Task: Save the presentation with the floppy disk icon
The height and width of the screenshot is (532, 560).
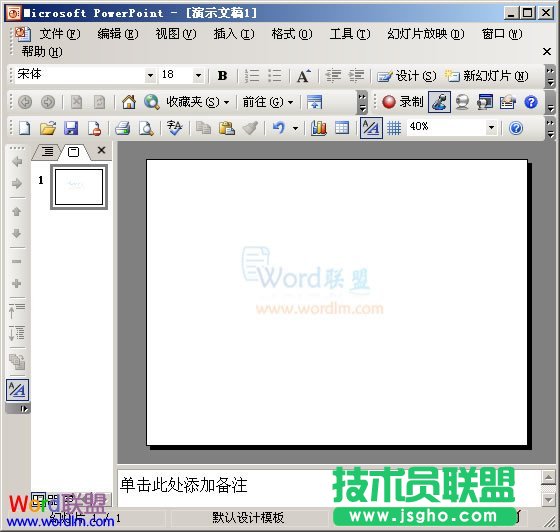Action: point(71,128)
